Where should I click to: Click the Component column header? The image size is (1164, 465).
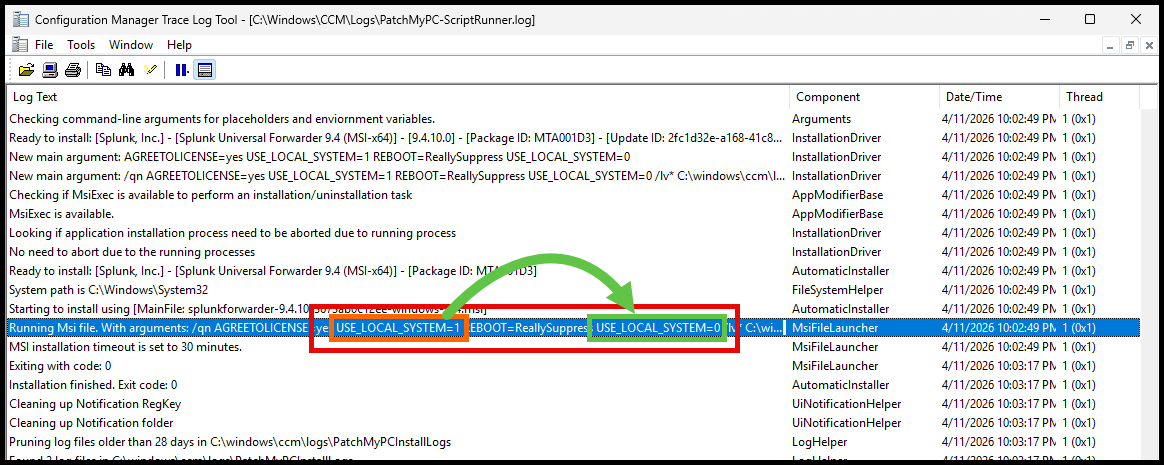pyautogui.click(x=864, y=97)
